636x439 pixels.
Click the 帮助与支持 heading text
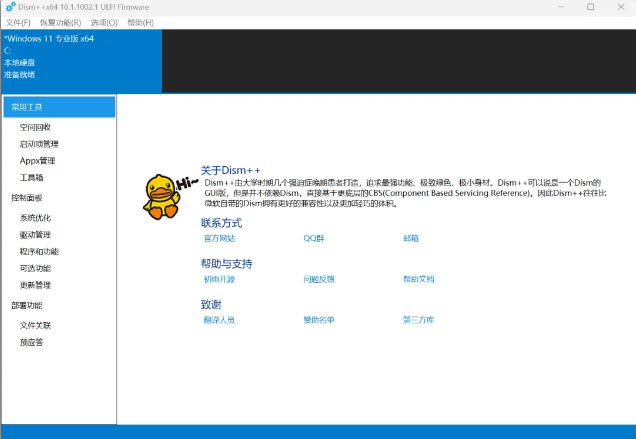226,264
